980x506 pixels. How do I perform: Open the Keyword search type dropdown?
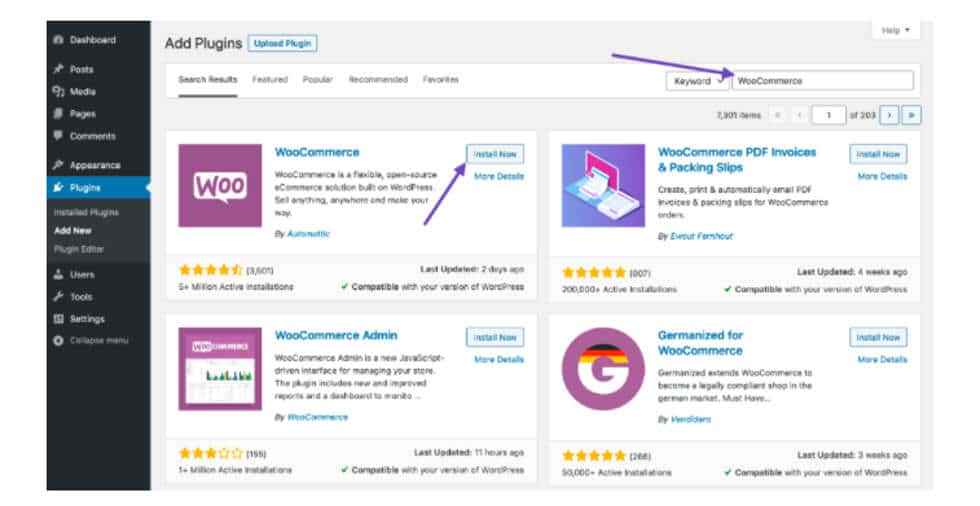point(698,81)
